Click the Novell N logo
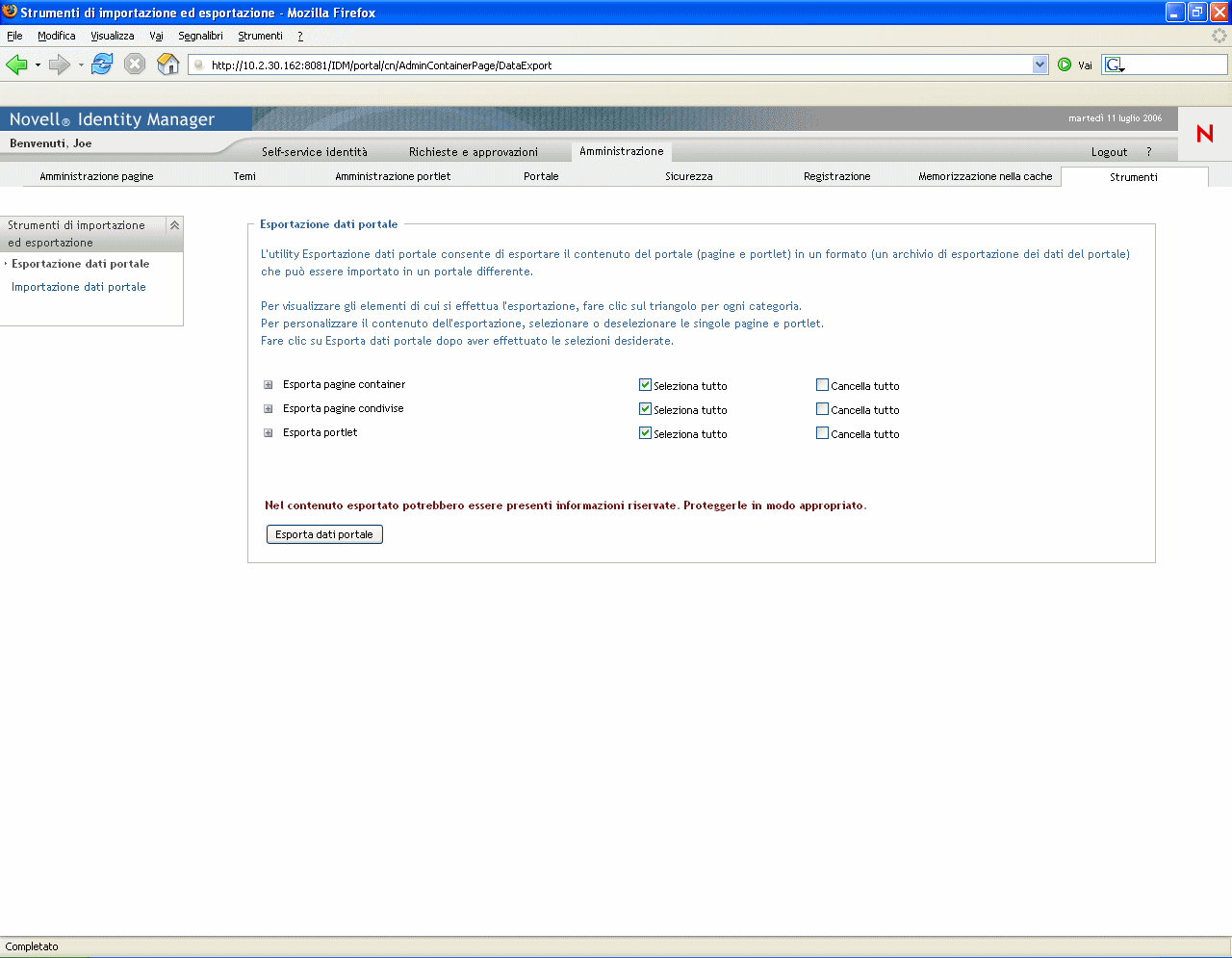This screenshot has height=958, width=1232. [x=1205, y=134]
